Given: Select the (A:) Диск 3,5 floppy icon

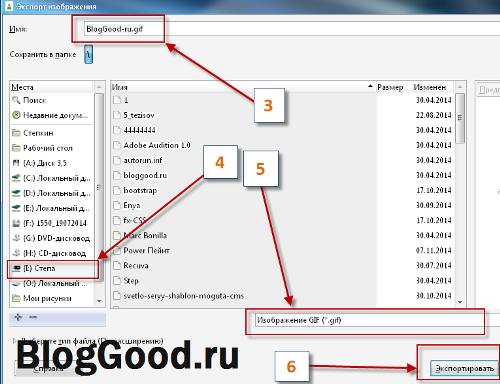Looking at the screenshot, I should point(16,163).
